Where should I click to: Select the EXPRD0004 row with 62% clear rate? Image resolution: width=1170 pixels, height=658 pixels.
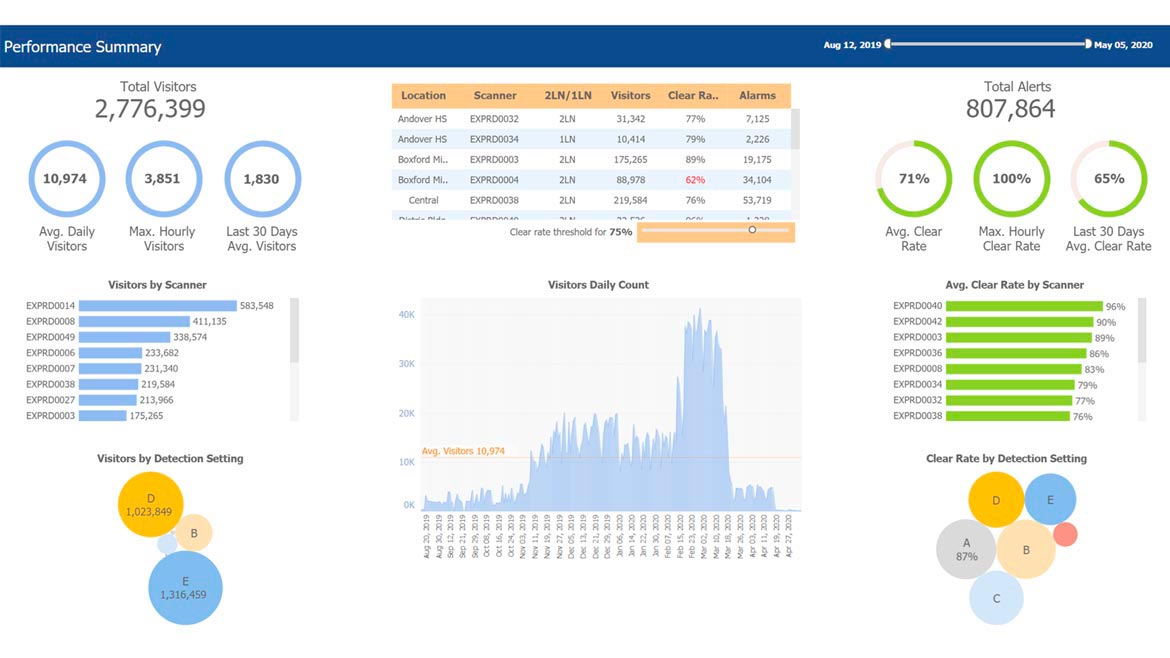(590, 180)
